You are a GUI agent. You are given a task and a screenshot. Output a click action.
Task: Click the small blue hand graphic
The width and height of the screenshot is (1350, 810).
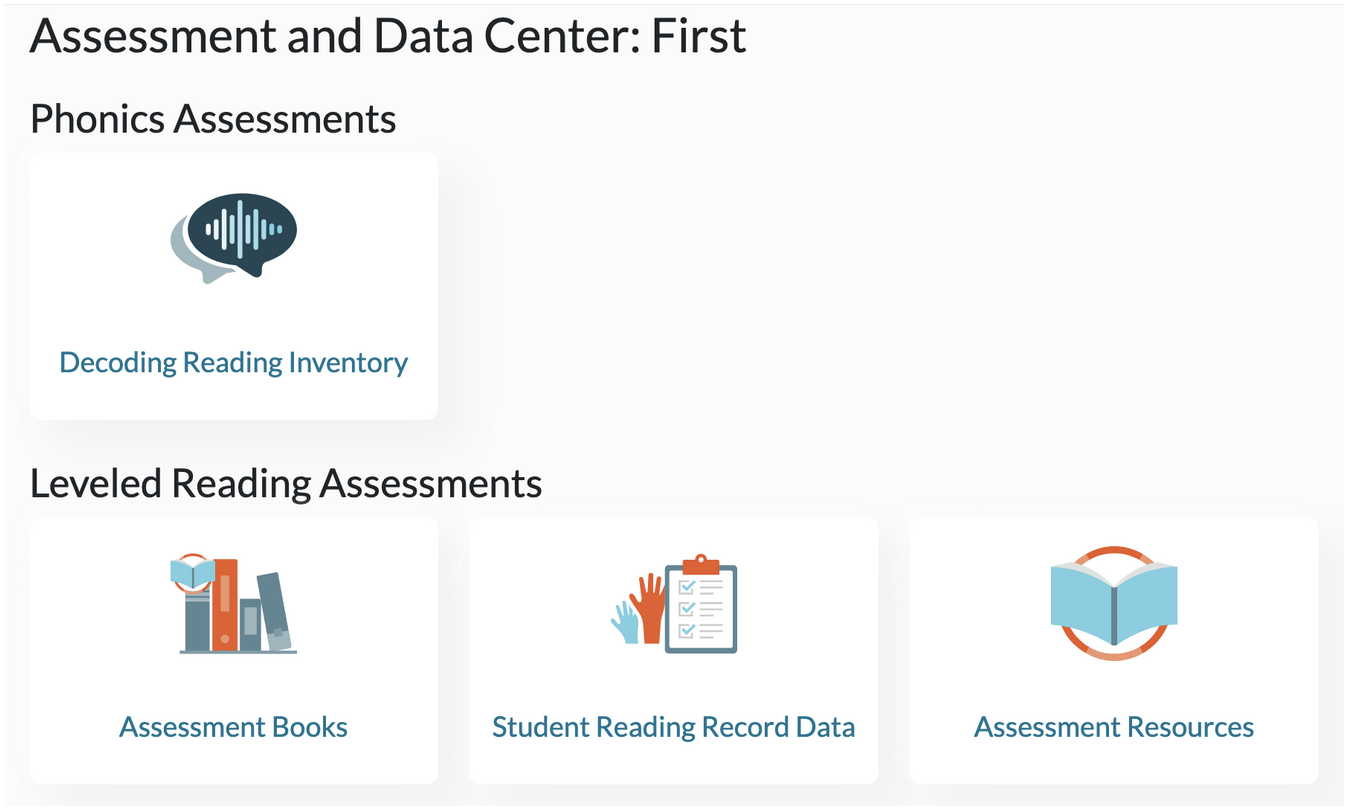[x=625, y=622]
